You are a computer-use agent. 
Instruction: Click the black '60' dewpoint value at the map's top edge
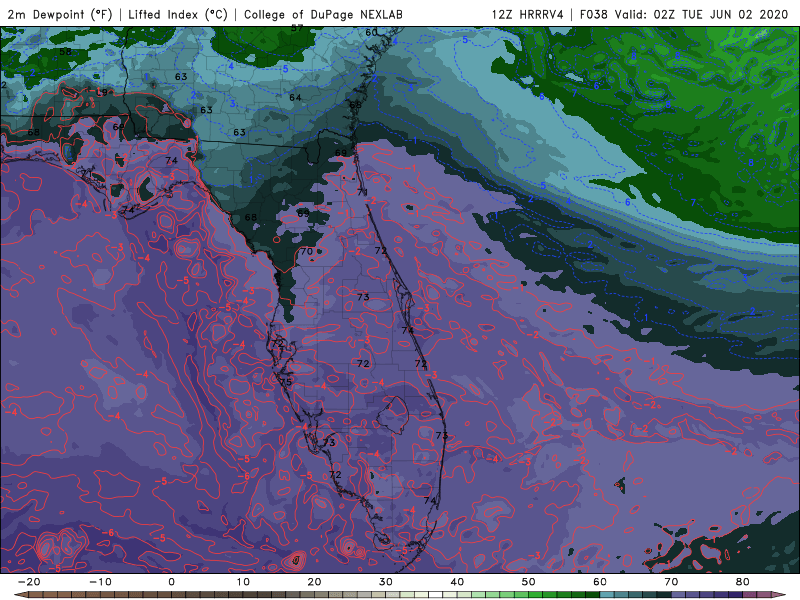(371, 32)
